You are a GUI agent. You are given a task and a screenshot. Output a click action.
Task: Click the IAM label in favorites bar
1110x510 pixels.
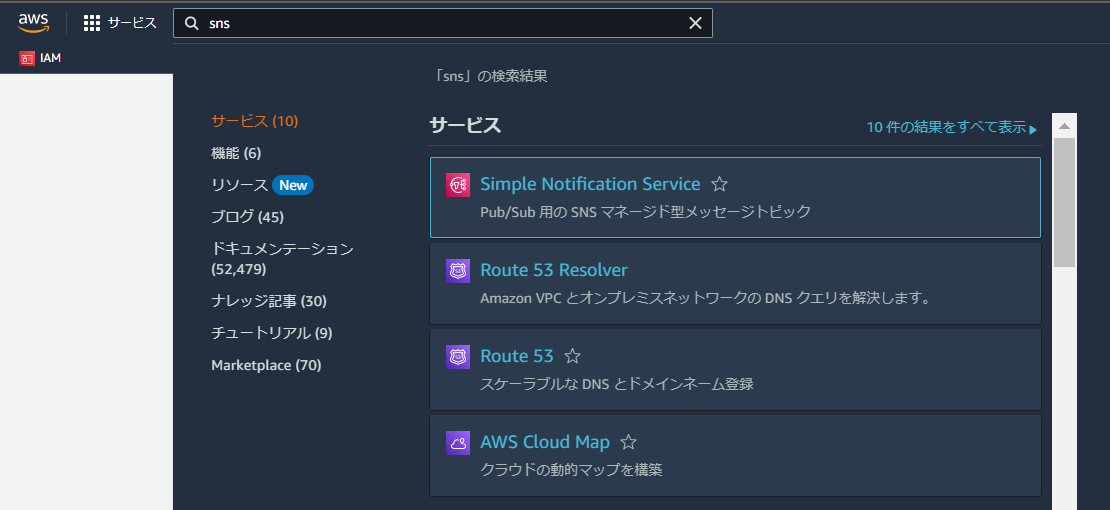51,59
